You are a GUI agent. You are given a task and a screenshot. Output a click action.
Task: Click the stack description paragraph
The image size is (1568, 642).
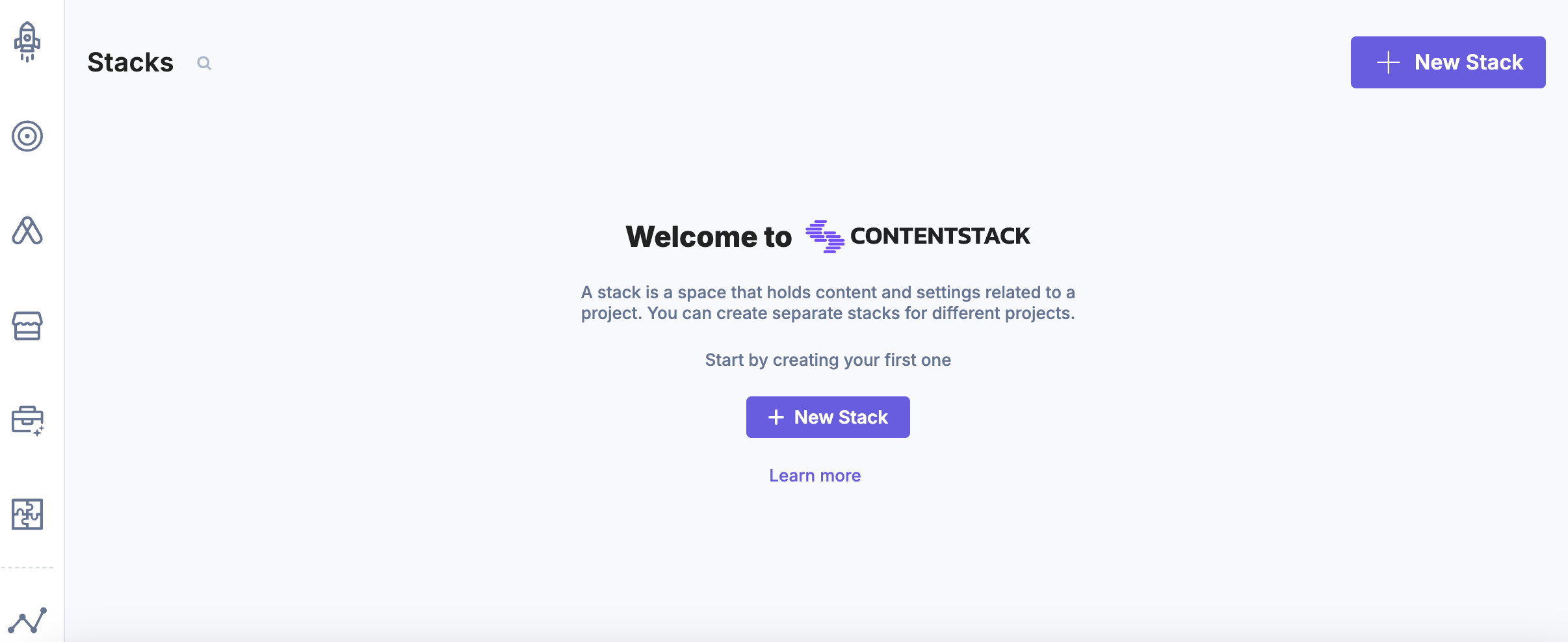click(x=828, y=303)
